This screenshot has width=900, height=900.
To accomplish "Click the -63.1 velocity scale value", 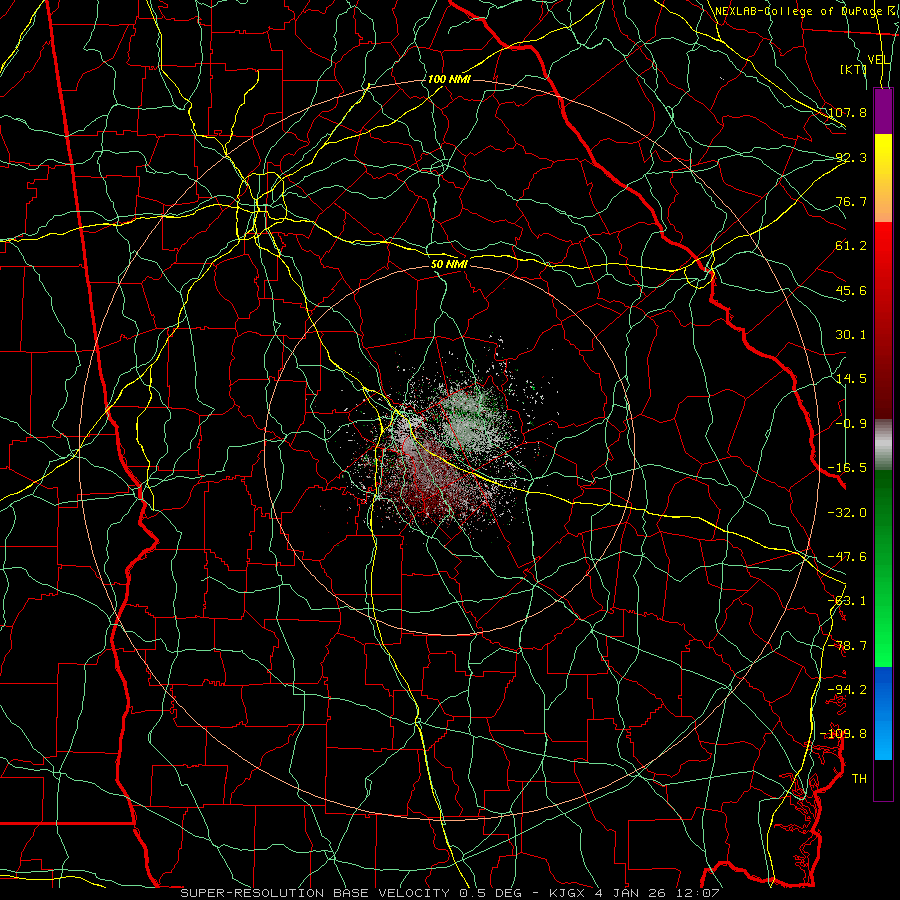I will point(847,601).
